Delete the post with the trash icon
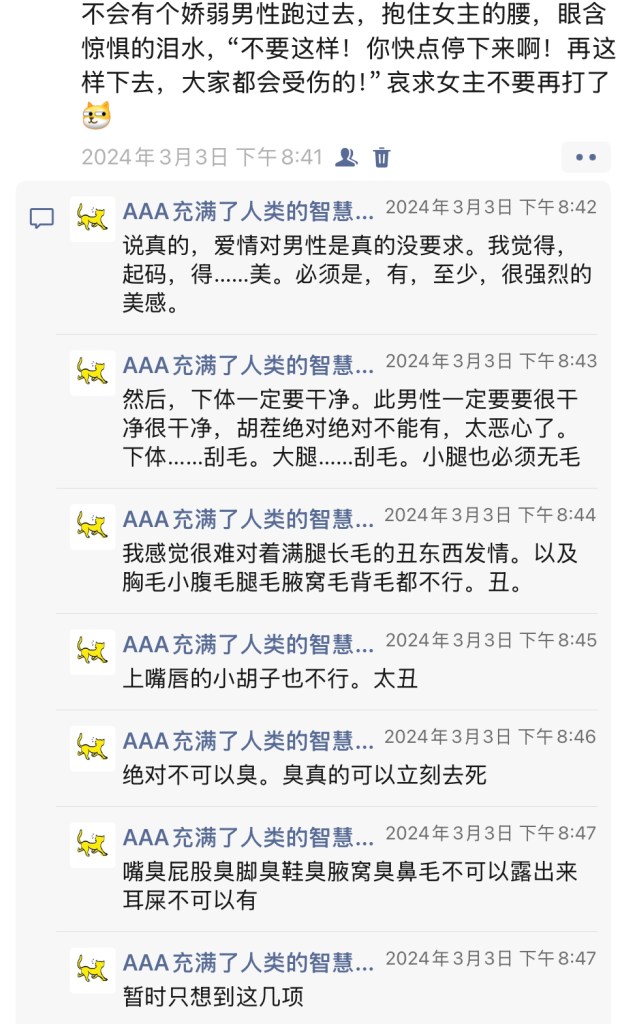This screenshot has height=1024, width=620. 382,157
